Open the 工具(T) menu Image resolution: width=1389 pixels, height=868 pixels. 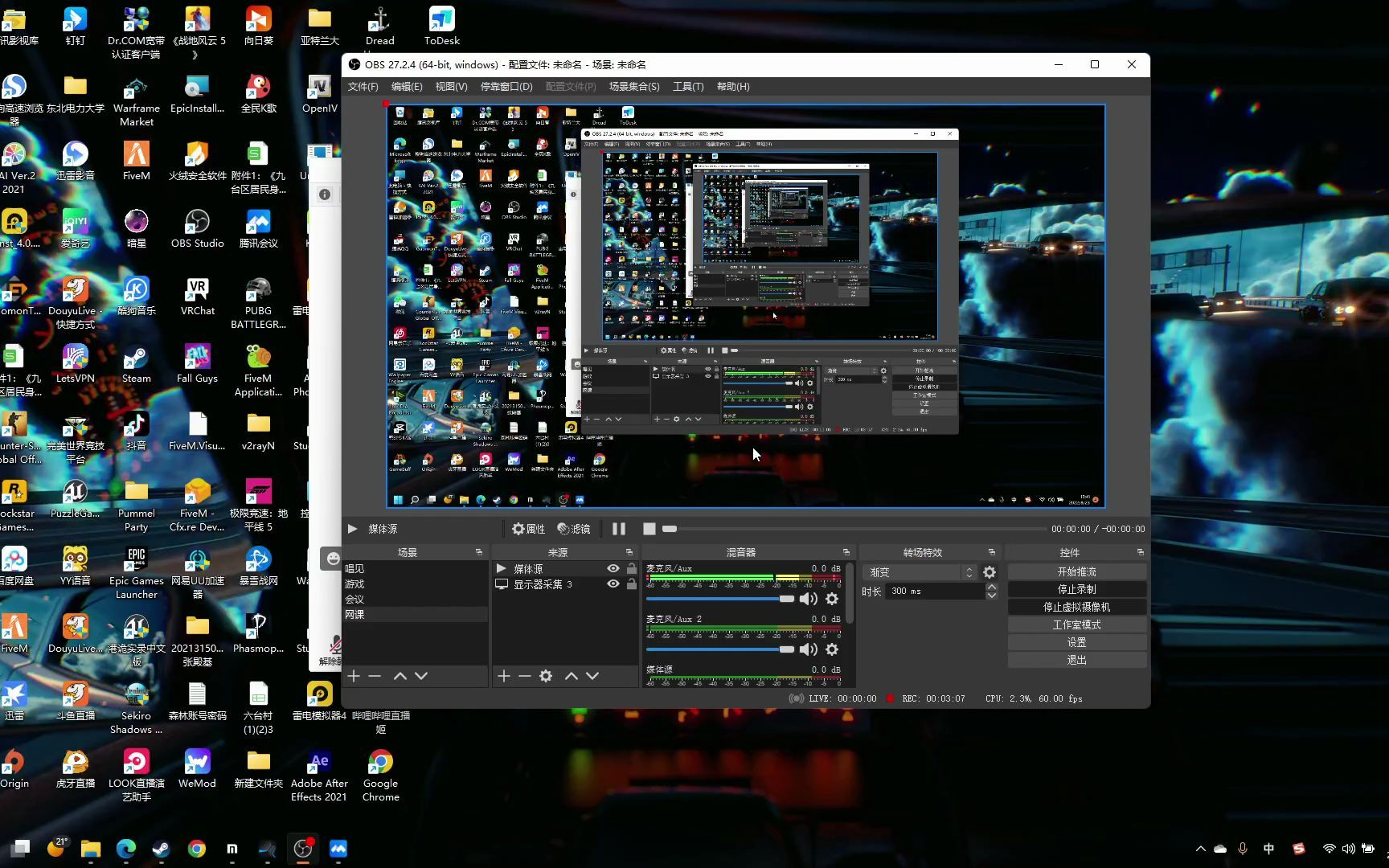click(x=688, y=87)
